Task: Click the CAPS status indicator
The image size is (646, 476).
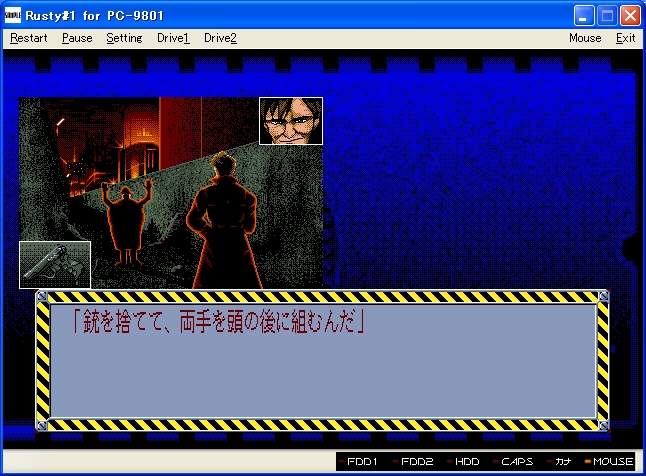Action: coord(513,462)
